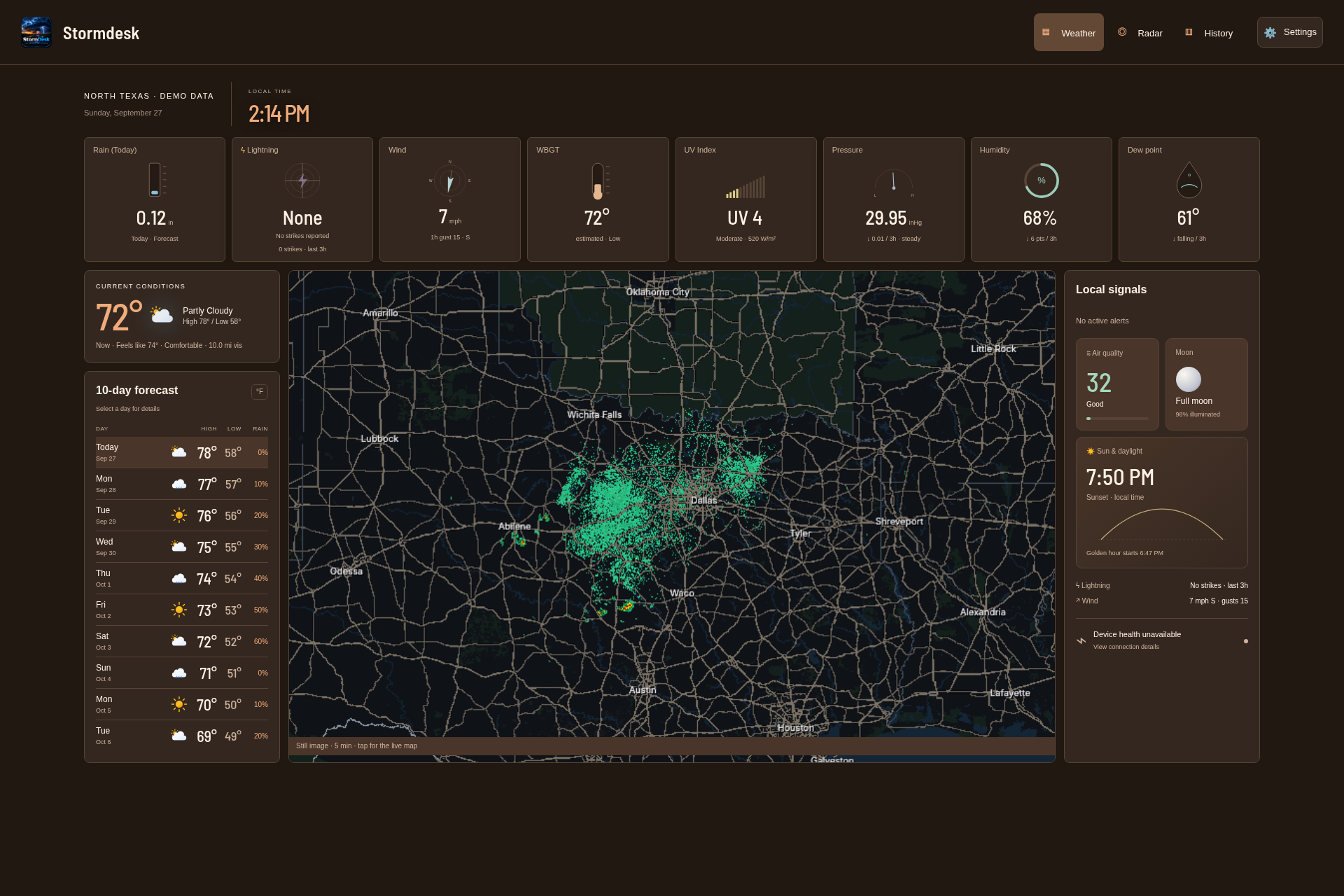Open View connection details link
Screen dimensions: 1344x896
point(1126,647)
